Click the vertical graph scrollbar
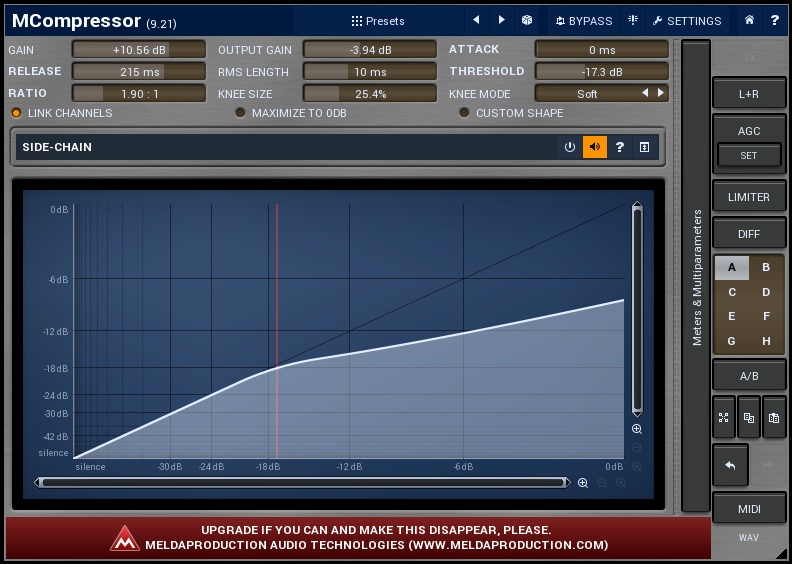 [x=637, y=310]
